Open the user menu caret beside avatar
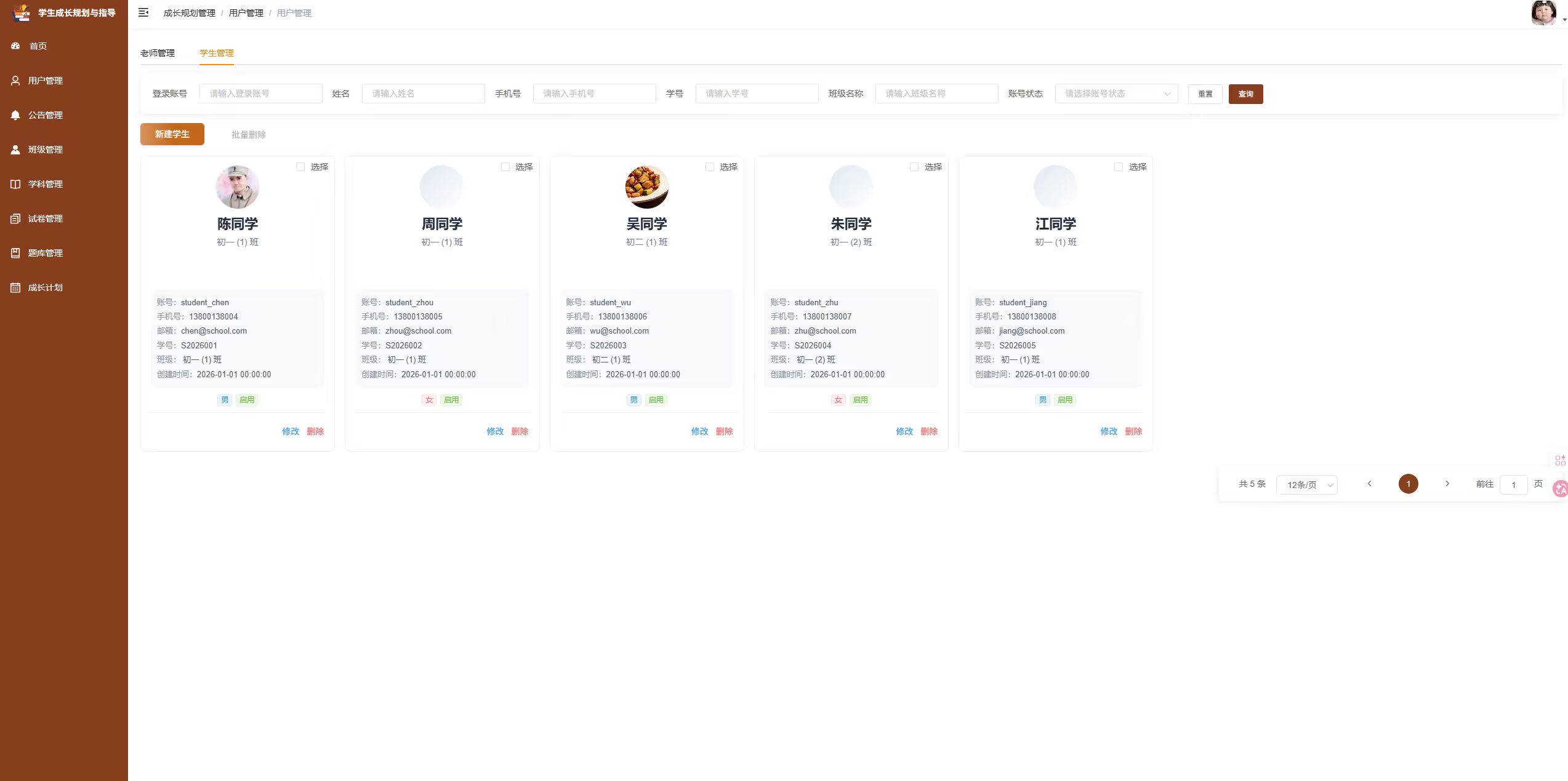Viewport: 1568px width, 781px height. tap(1564, 20)
